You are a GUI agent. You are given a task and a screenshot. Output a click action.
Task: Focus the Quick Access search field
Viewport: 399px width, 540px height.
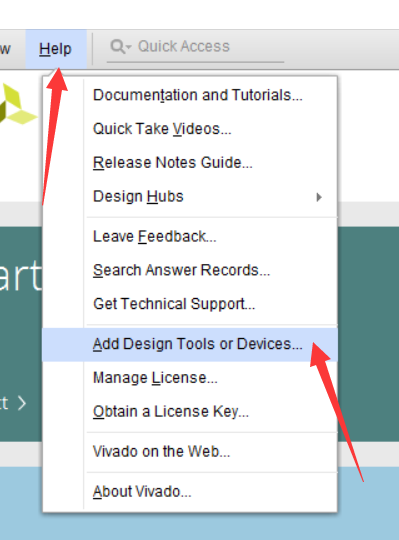pyautogui.click(x=195, y=47)
